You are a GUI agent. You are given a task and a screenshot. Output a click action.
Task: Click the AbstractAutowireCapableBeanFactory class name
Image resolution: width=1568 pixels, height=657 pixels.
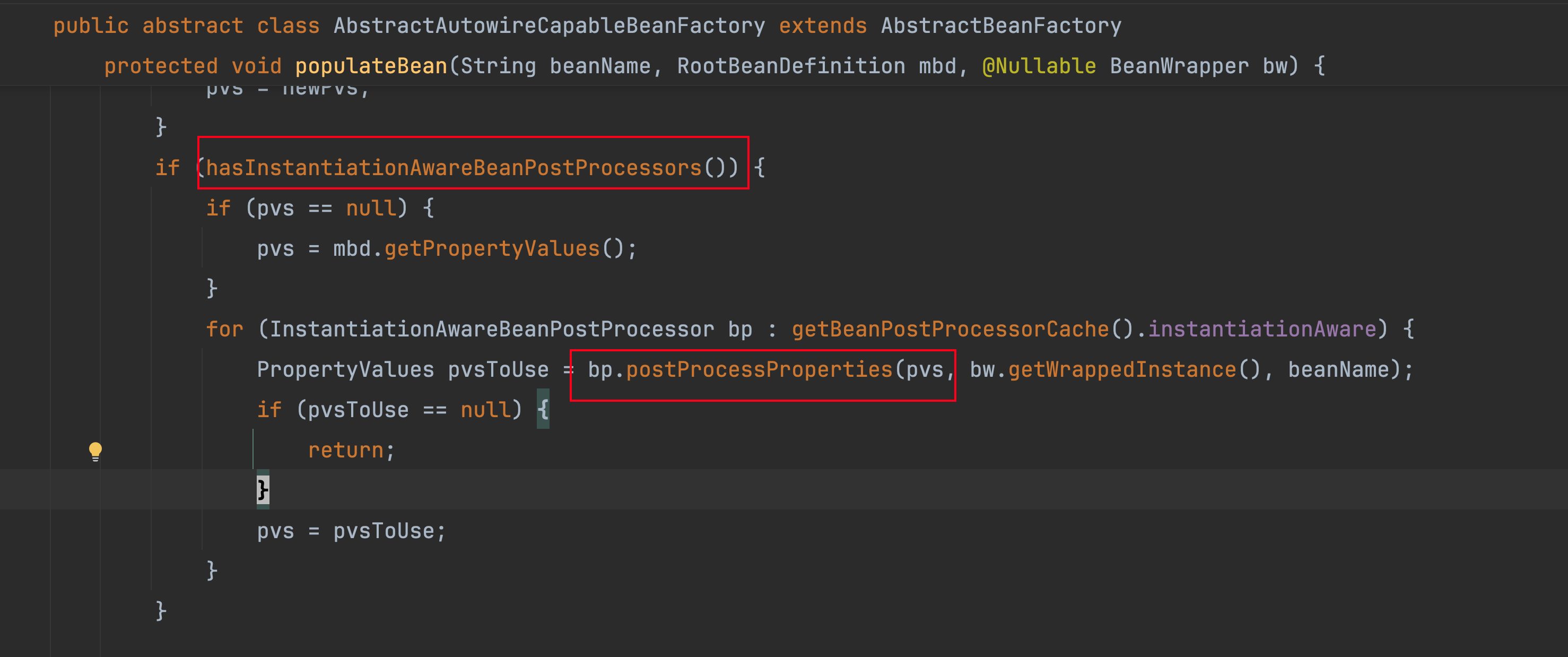[549, 25]
